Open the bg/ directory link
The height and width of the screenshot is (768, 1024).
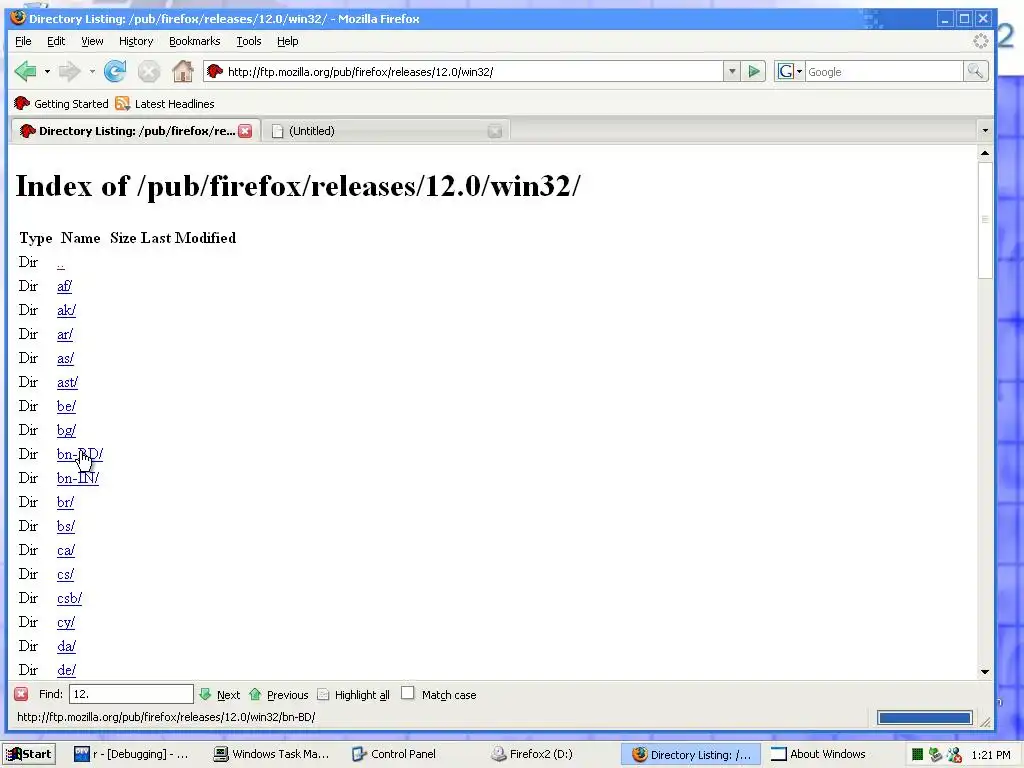(x=66, y=430)
